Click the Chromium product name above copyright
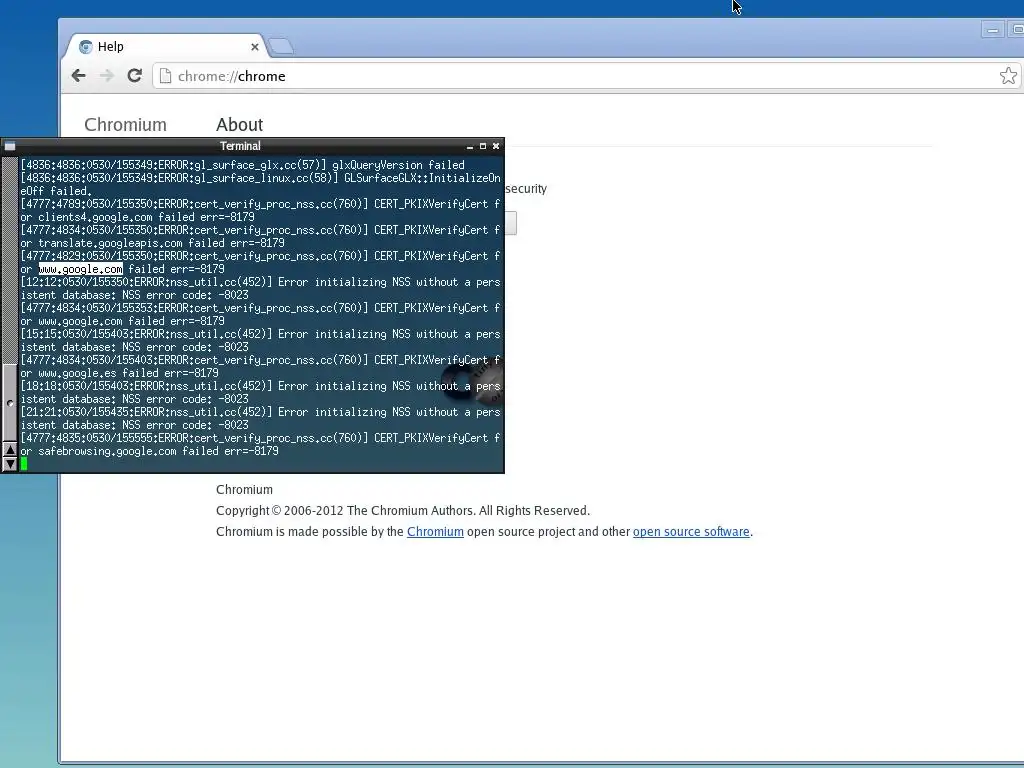This screenshot has height=768, width=1024. [x=244, y=490]
